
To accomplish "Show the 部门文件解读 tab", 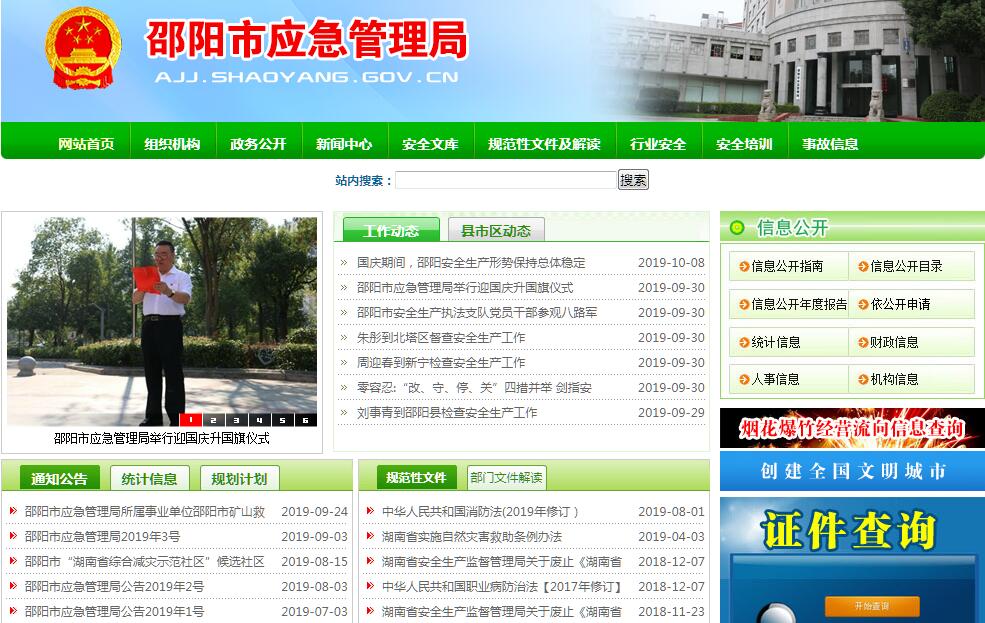I will coord(506,478).
